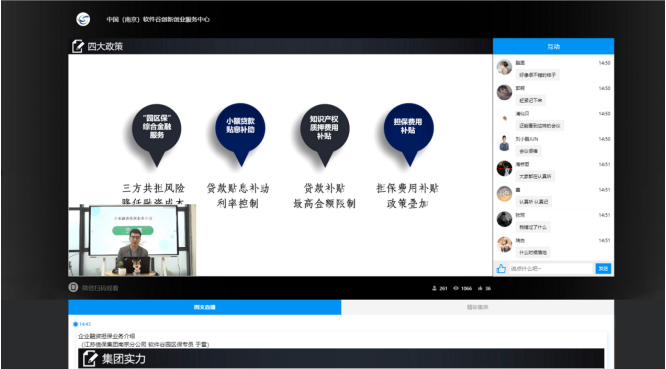Select the 江苏信保集团南京分公司 speaker line
Viewport: 666px width, 369px height.
point(145,344)
